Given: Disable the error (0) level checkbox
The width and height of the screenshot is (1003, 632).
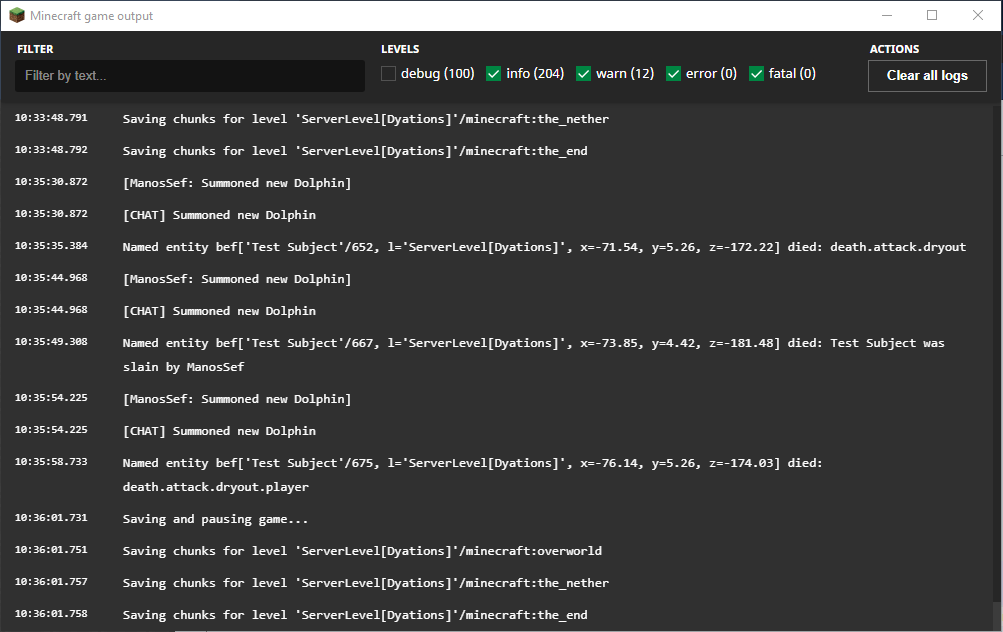Looking at the screenshot, I should pos(674,74).
